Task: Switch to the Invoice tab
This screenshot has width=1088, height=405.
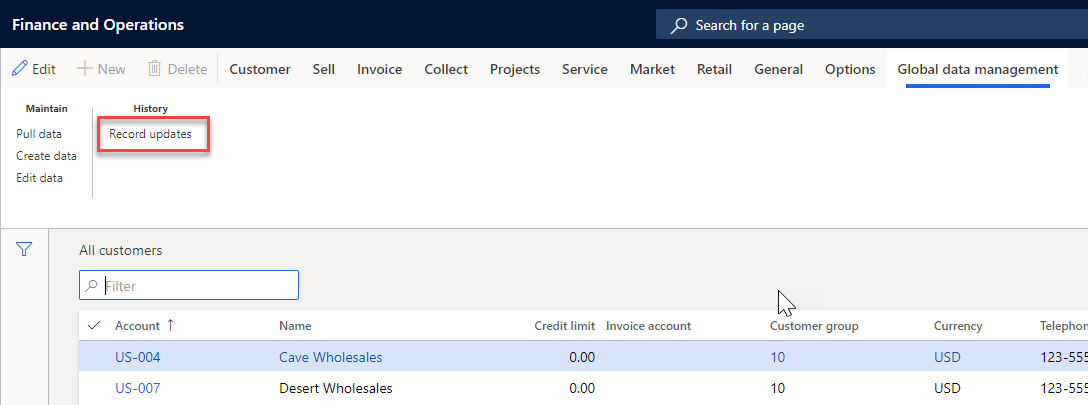Action: coord(380,69)
